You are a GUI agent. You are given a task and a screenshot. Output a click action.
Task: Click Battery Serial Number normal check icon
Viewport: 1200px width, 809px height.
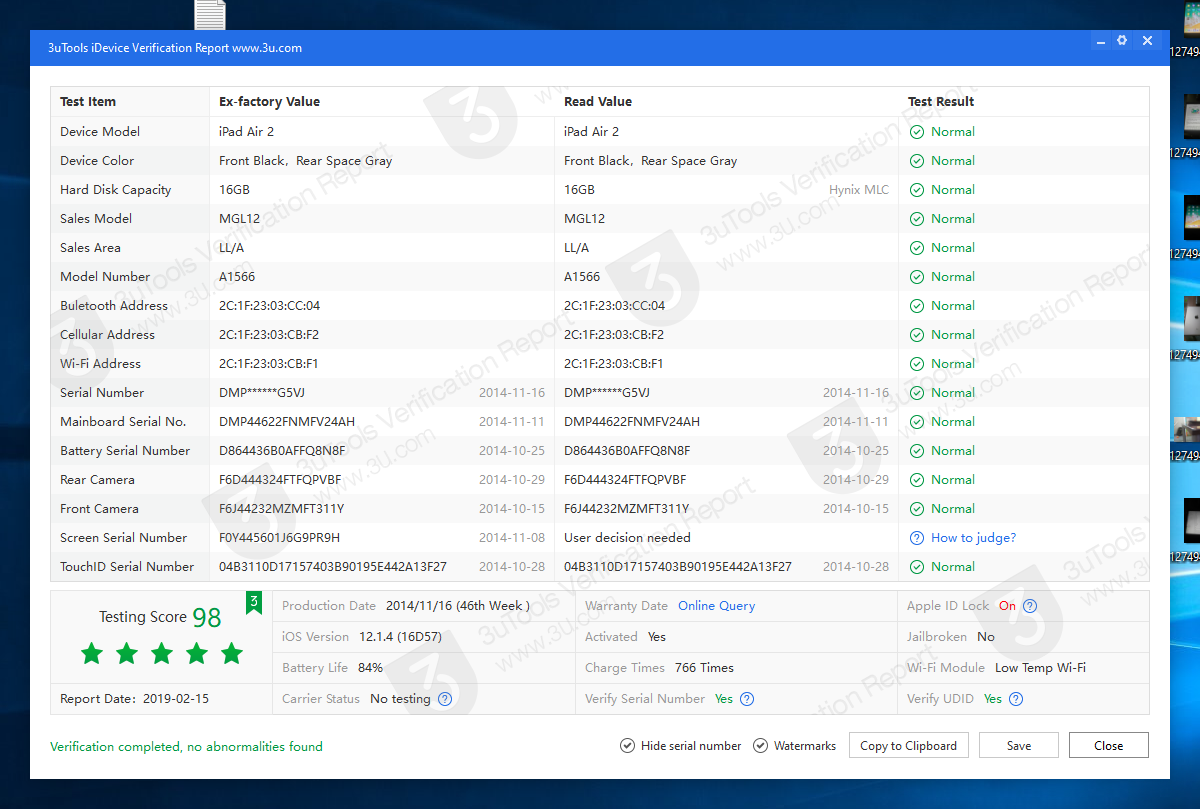point(917,451)
